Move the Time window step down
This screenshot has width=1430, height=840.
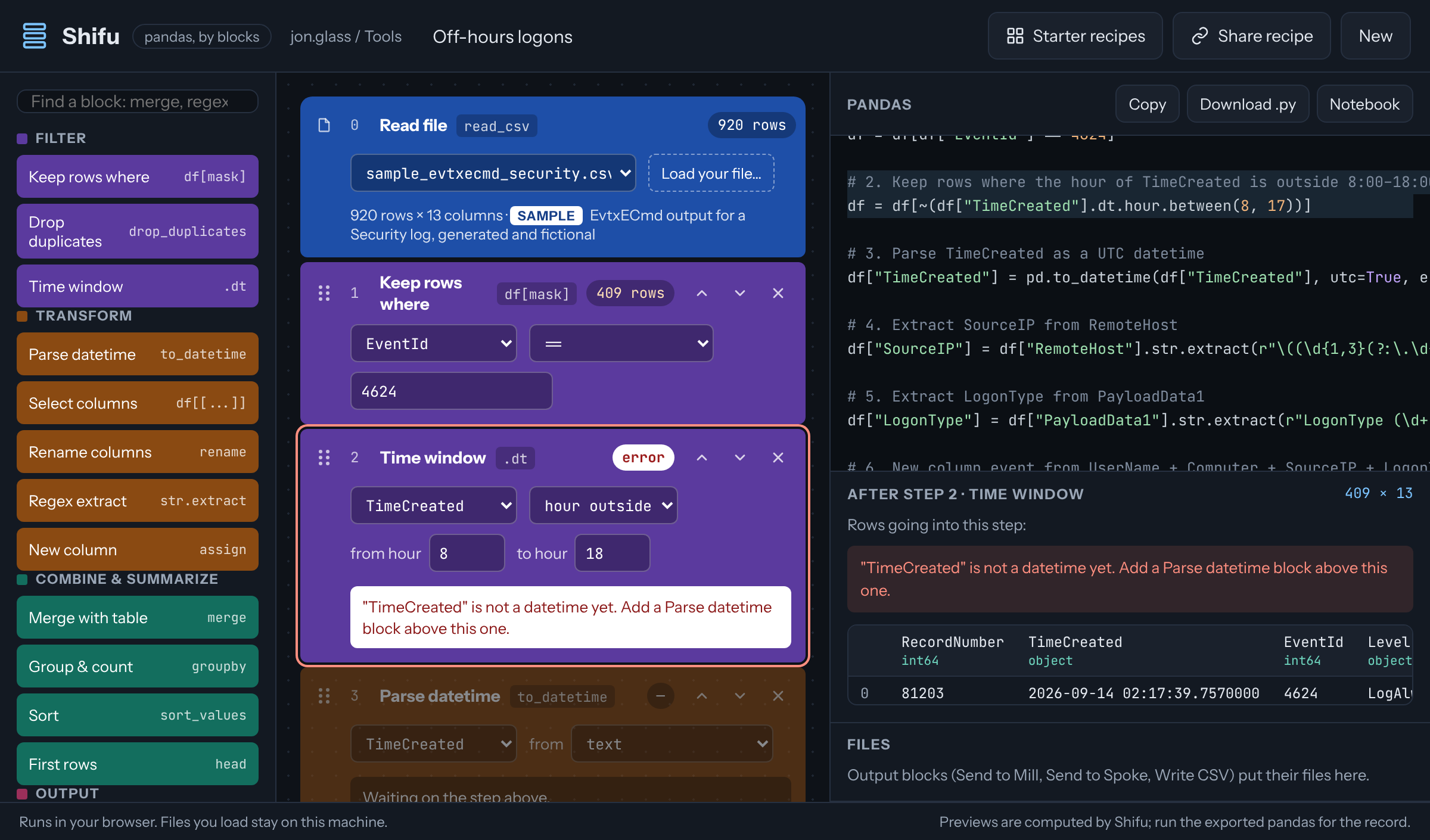[x=740, y=458]
